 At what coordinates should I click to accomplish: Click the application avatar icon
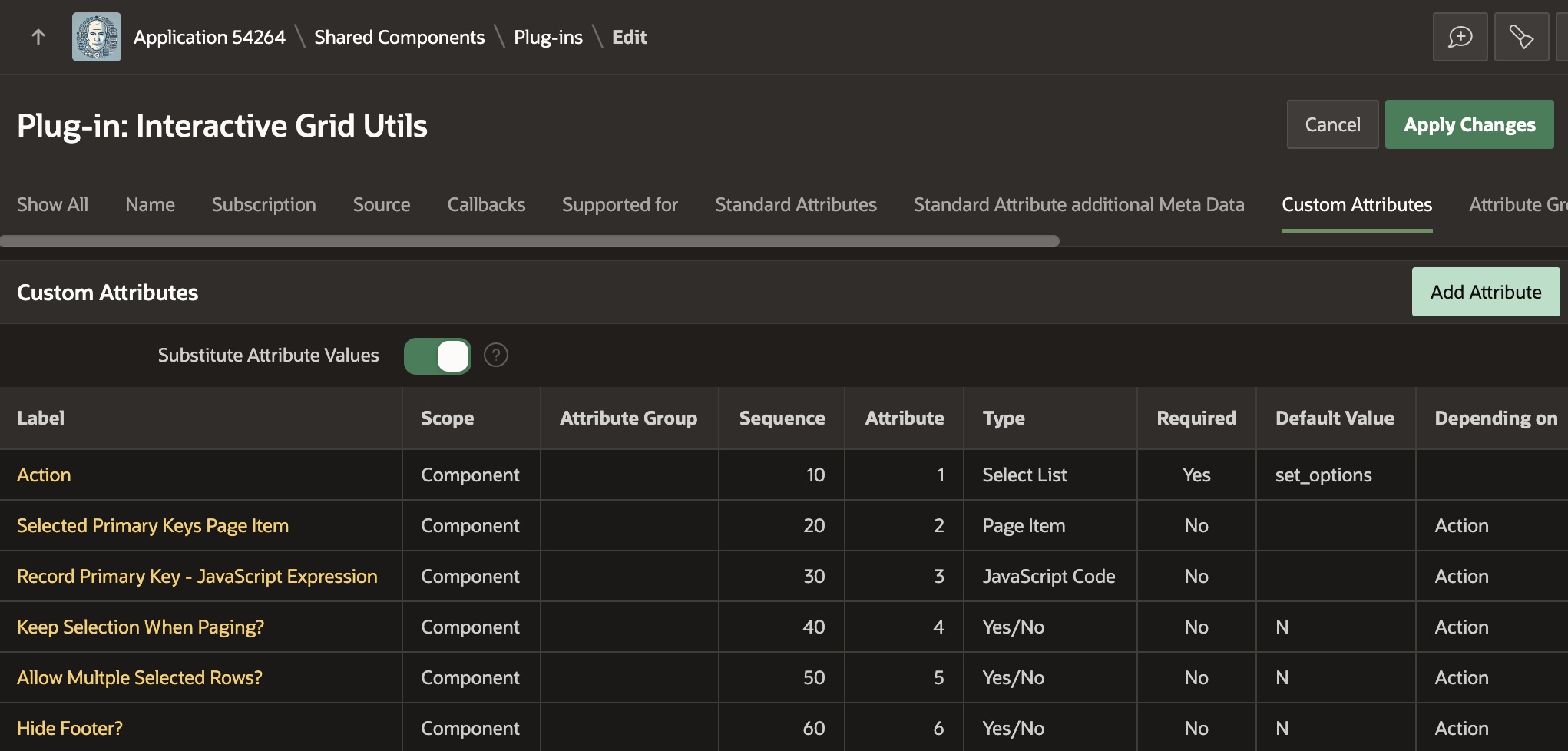(97, 37)
